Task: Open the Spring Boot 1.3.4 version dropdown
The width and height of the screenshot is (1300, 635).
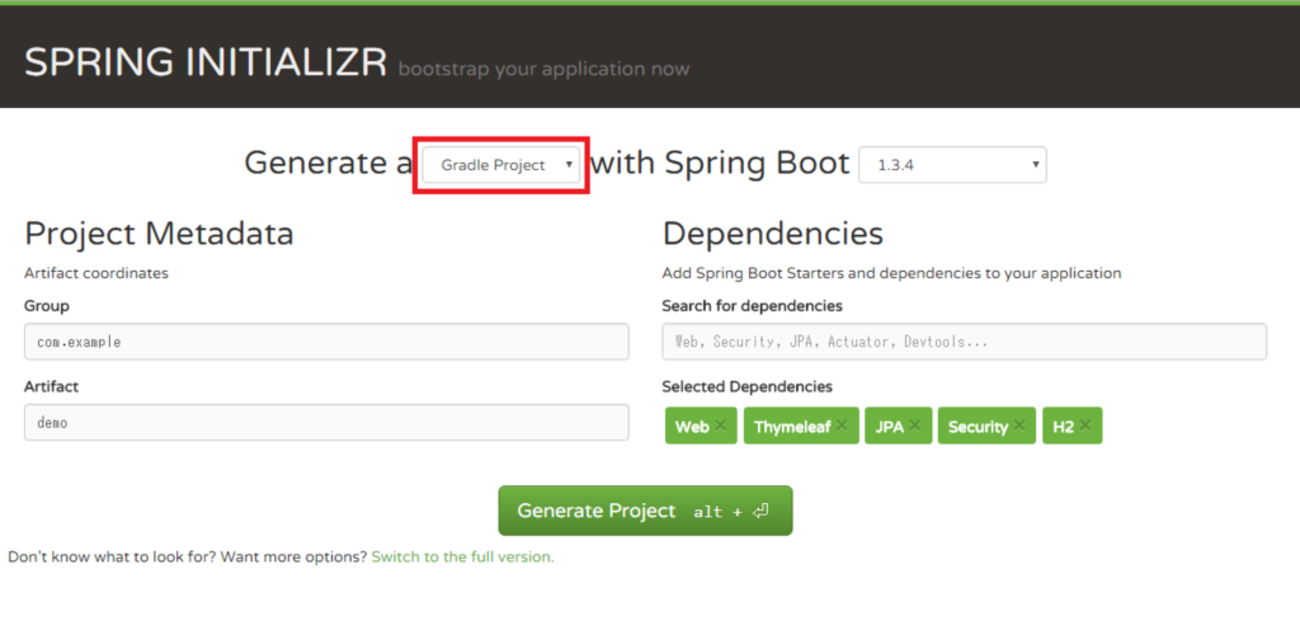Action: tap(952, 165)
